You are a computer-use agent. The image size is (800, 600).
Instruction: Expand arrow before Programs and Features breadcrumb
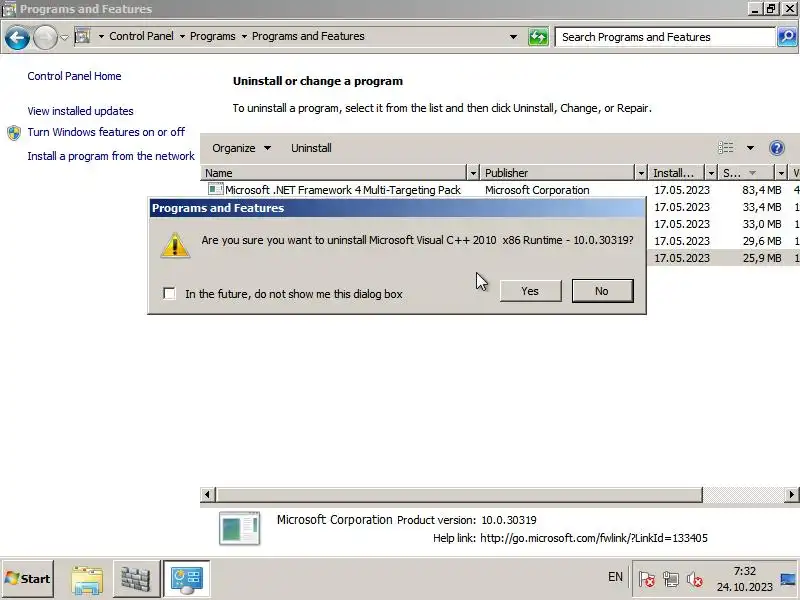244,36
